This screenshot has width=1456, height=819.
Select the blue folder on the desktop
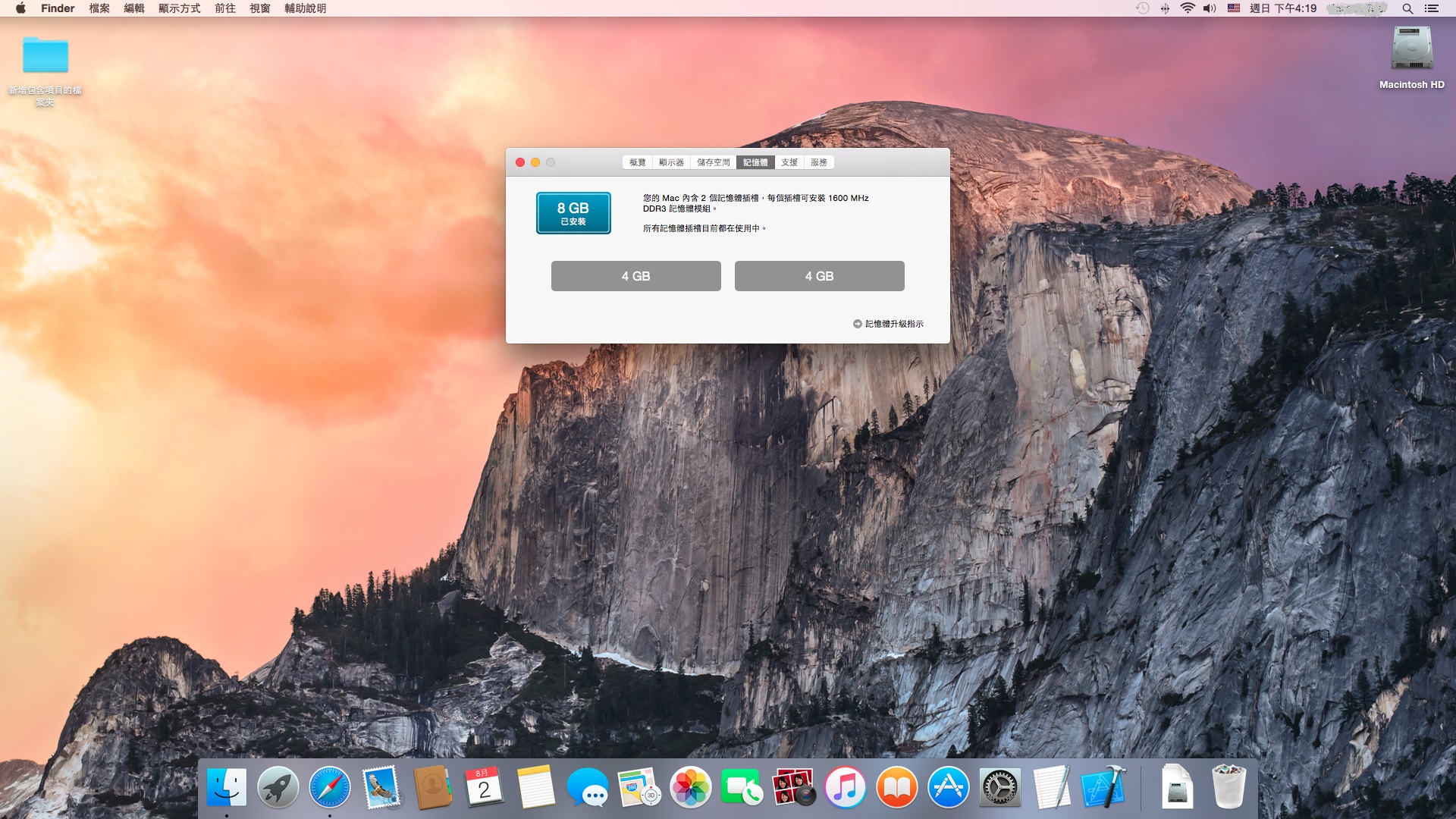[x=45, y=55]
